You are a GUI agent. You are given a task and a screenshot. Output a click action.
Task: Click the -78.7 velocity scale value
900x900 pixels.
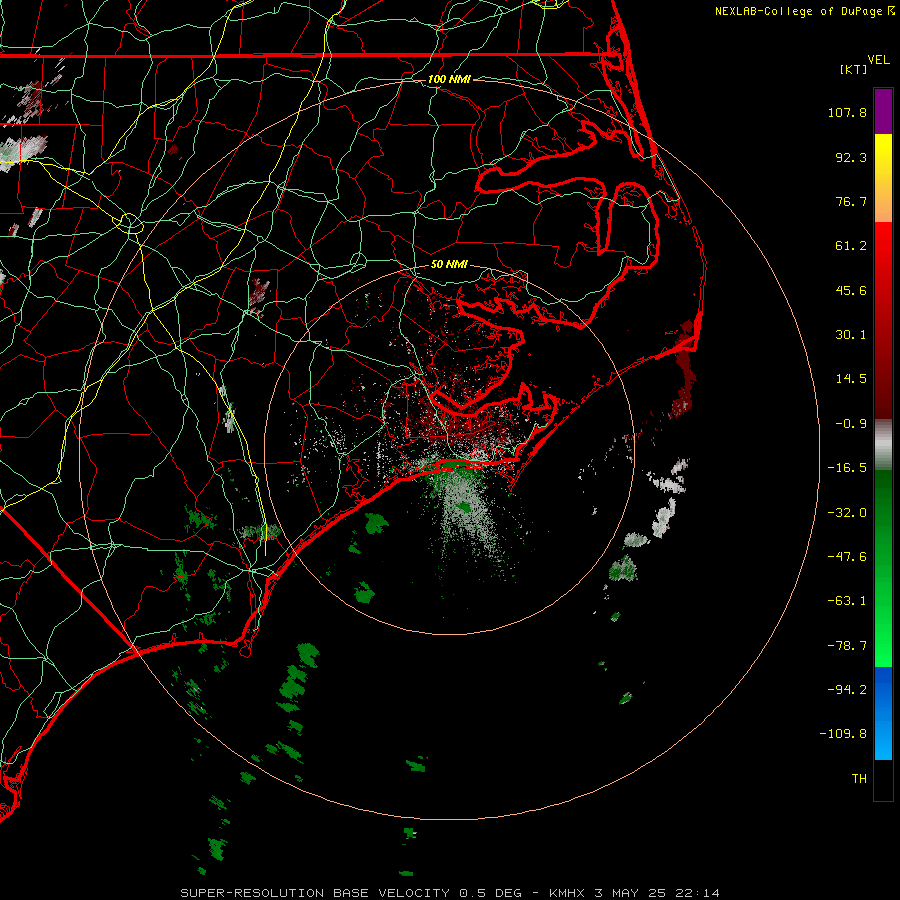847,646
